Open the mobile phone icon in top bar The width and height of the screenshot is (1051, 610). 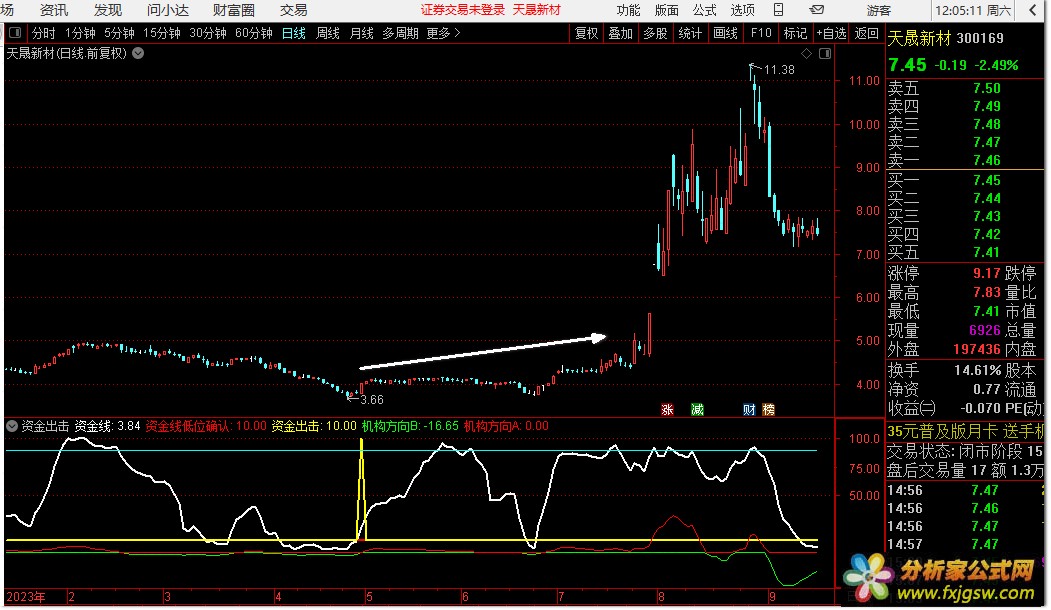[x=778, y=10]
